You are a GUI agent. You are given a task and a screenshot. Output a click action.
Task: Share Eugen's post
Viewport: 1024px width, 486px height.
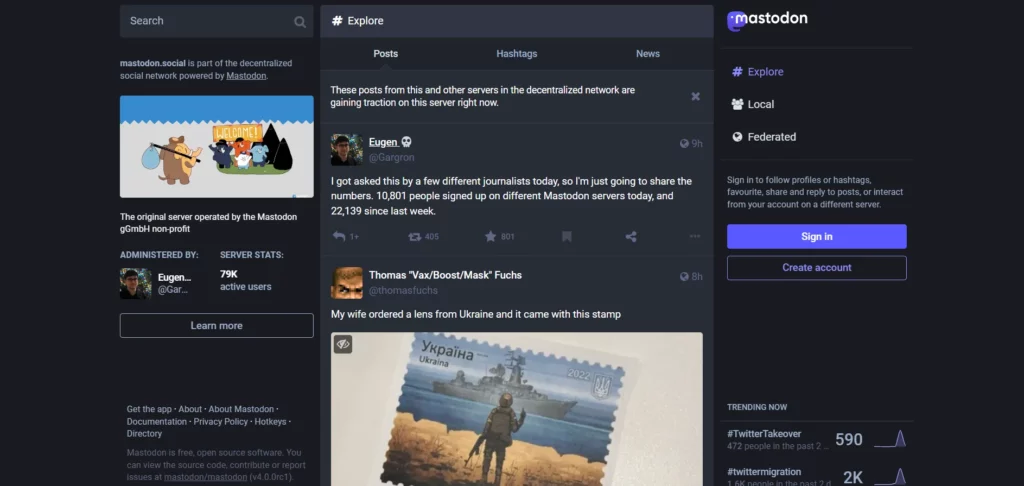(631, 236)
